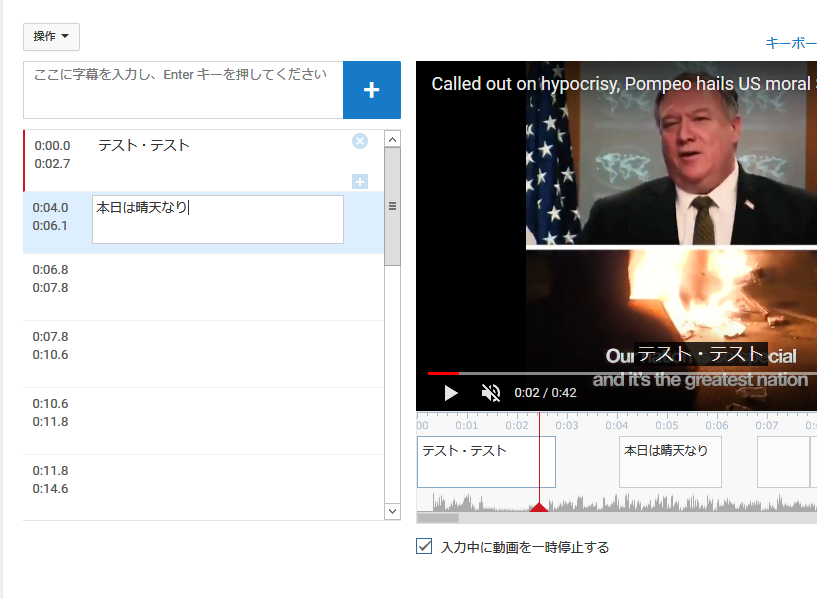Delete the テスト・テスト caption with X icon
Viewport: 817px width, 599px height.
(x=360, y=141)
